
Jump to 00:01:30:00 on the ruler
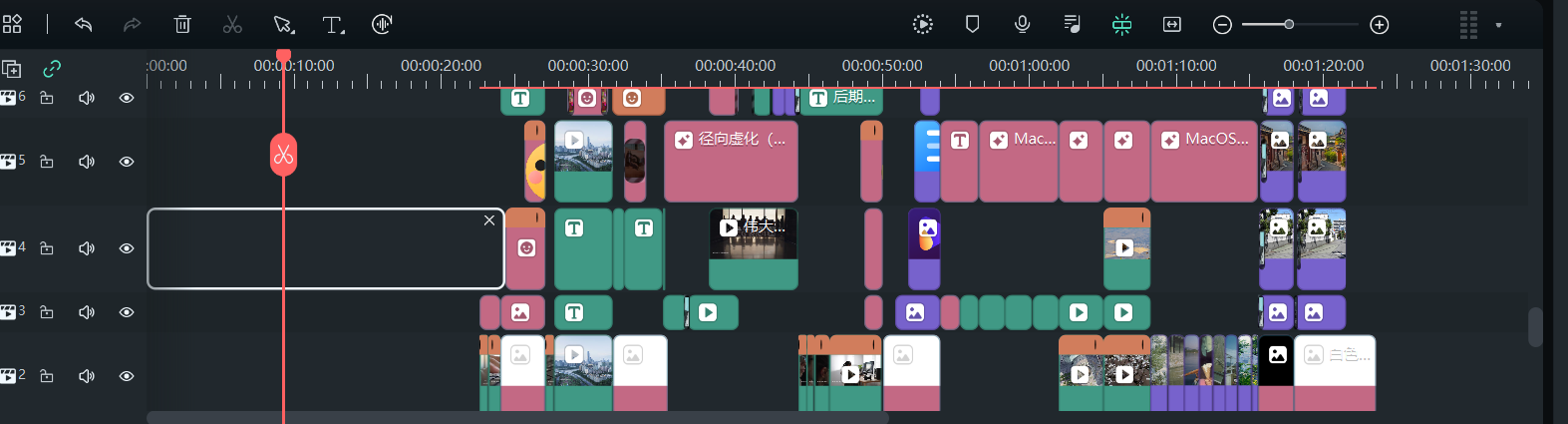[x=1470, y=65]
